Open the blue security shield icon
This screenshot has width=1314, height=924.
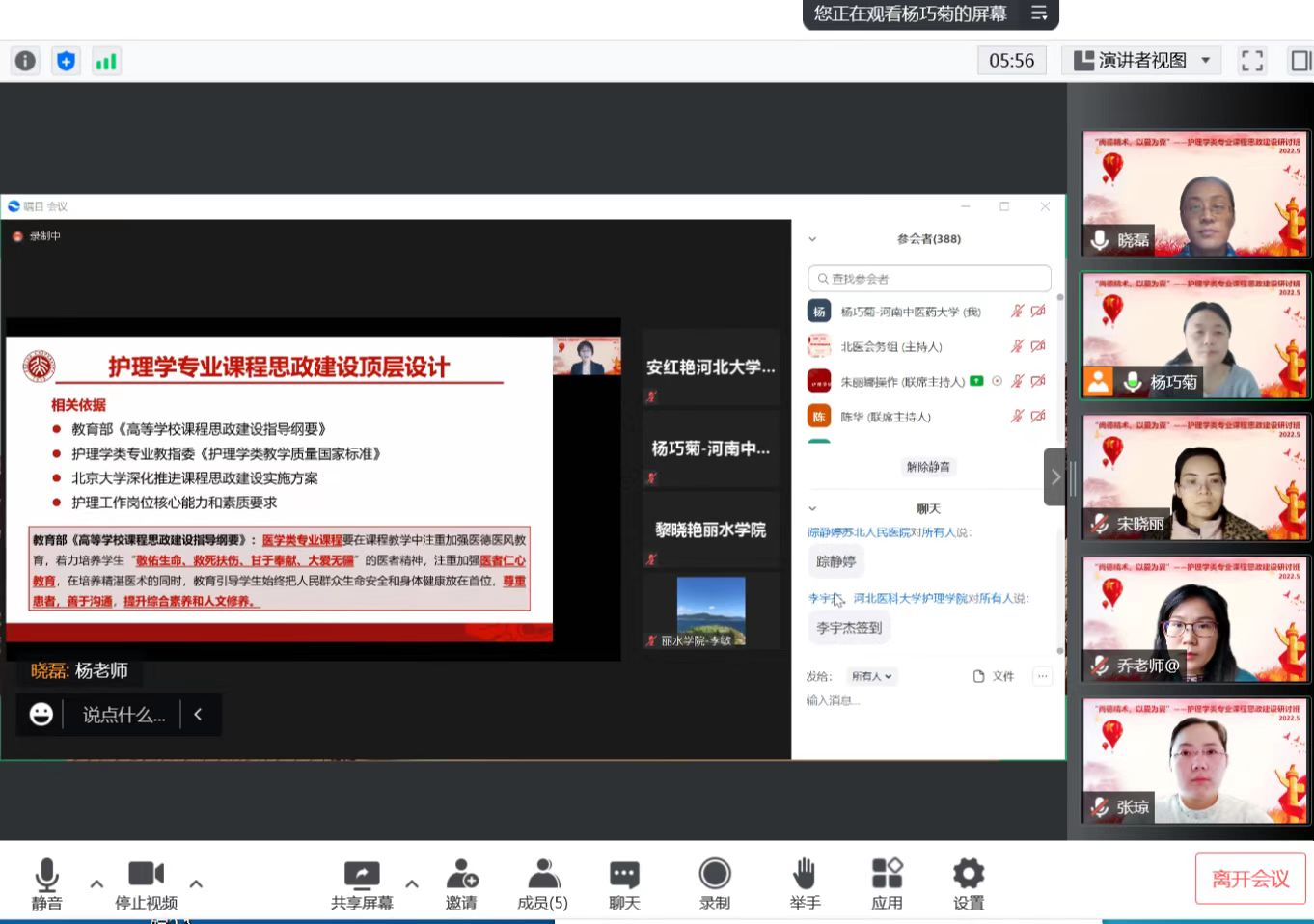point(66,62)
